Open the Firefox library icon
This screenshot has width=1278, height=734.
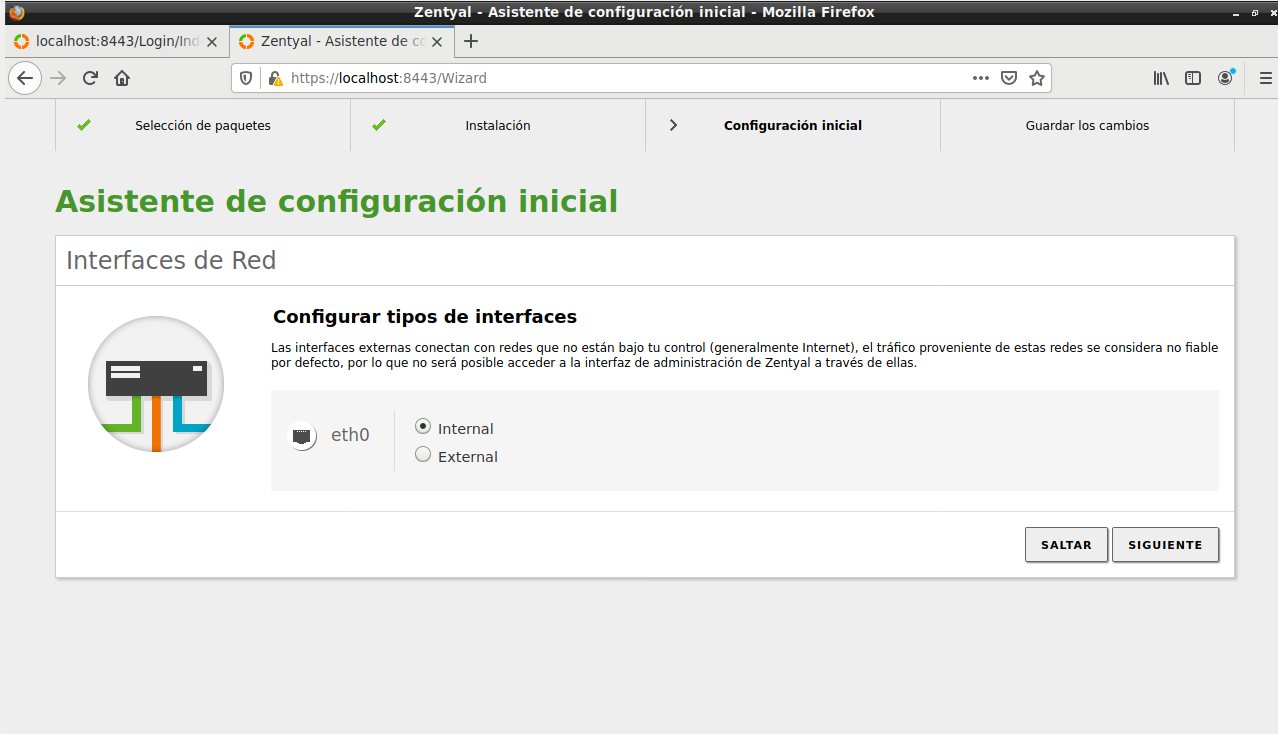[x=1161, y=78]
